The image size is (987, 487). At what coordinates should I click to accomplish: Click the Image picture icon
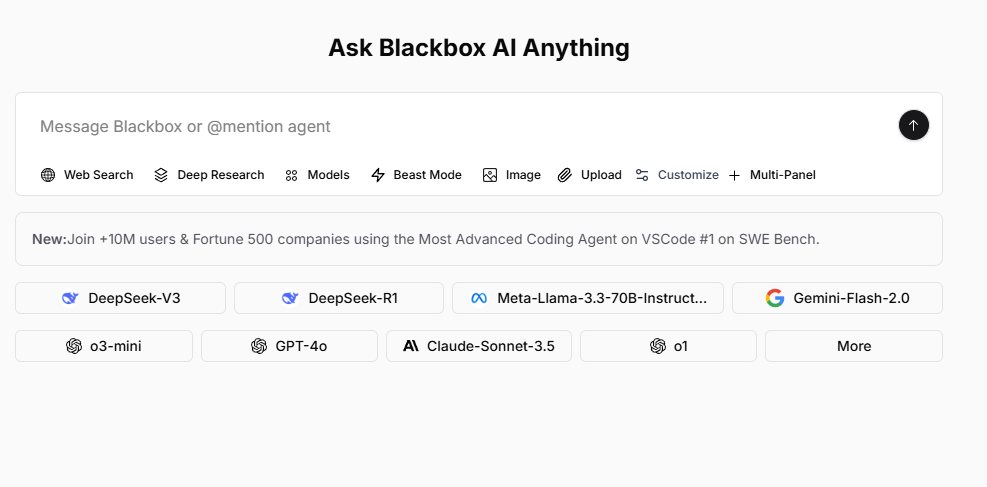pos(490,175)
